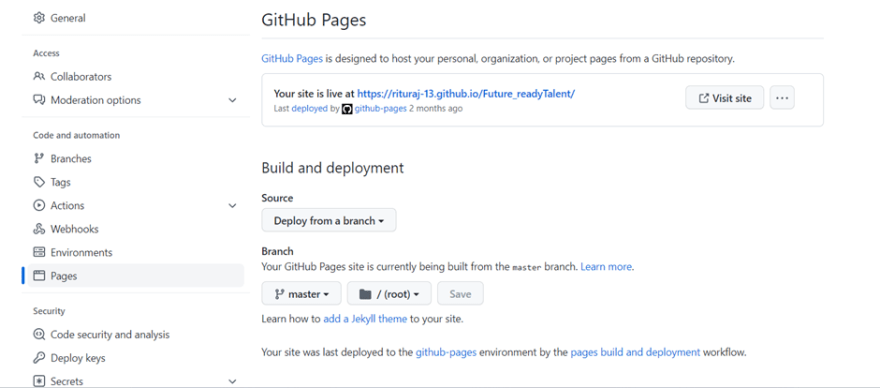Screen dimensions: 880x388
Task: Open the master branch dropdown
Action: 301,294
